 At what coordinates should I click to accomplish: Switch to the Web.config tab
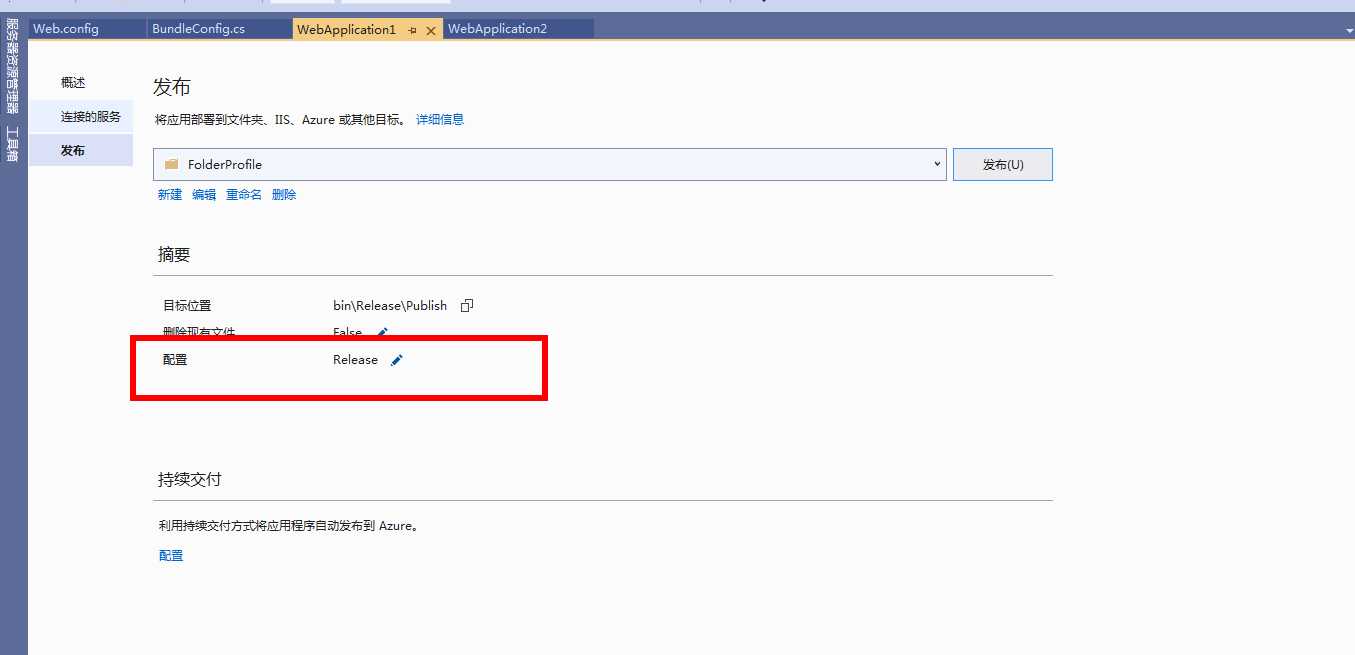point(66,29)
